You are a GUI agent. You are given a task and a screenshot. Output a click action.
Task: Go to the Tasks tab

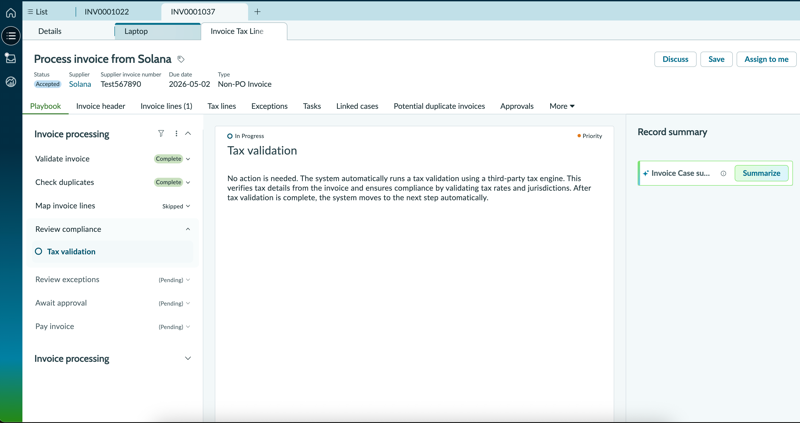point(312,106)
